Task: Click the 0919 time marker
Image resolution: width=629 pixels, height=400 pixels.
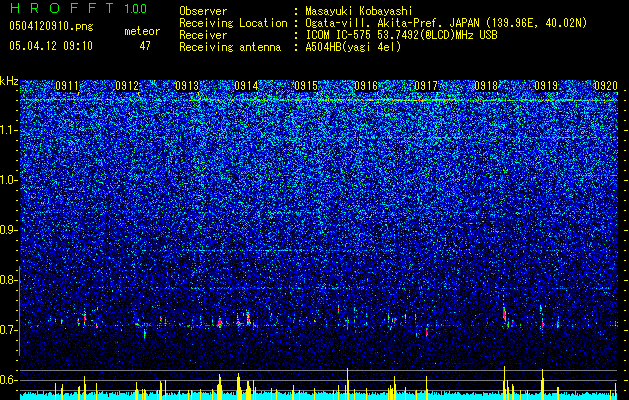Action: pos(546,86)
